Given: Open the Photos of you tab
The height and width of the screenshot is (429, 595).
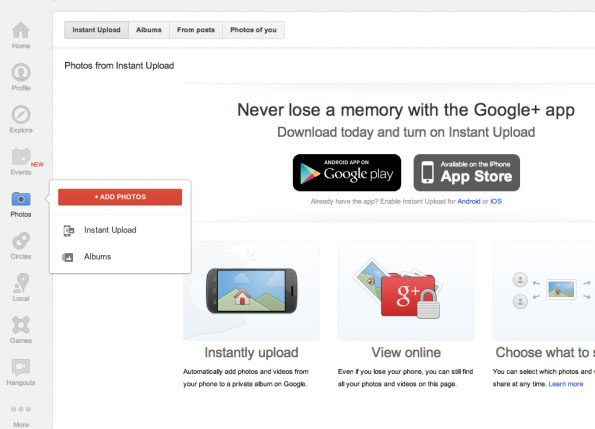Looking at the screenshot, I should [x=253, y=30].
